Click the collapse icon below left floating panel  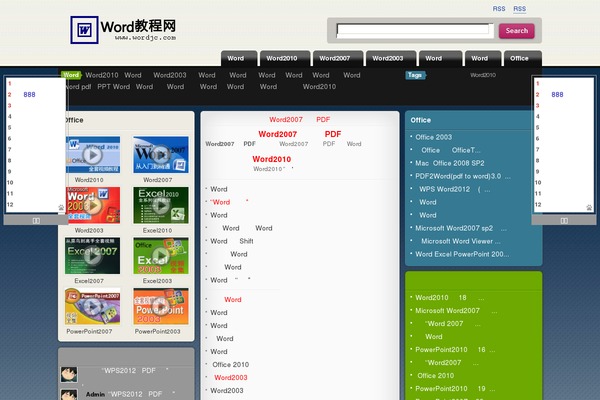36,220
